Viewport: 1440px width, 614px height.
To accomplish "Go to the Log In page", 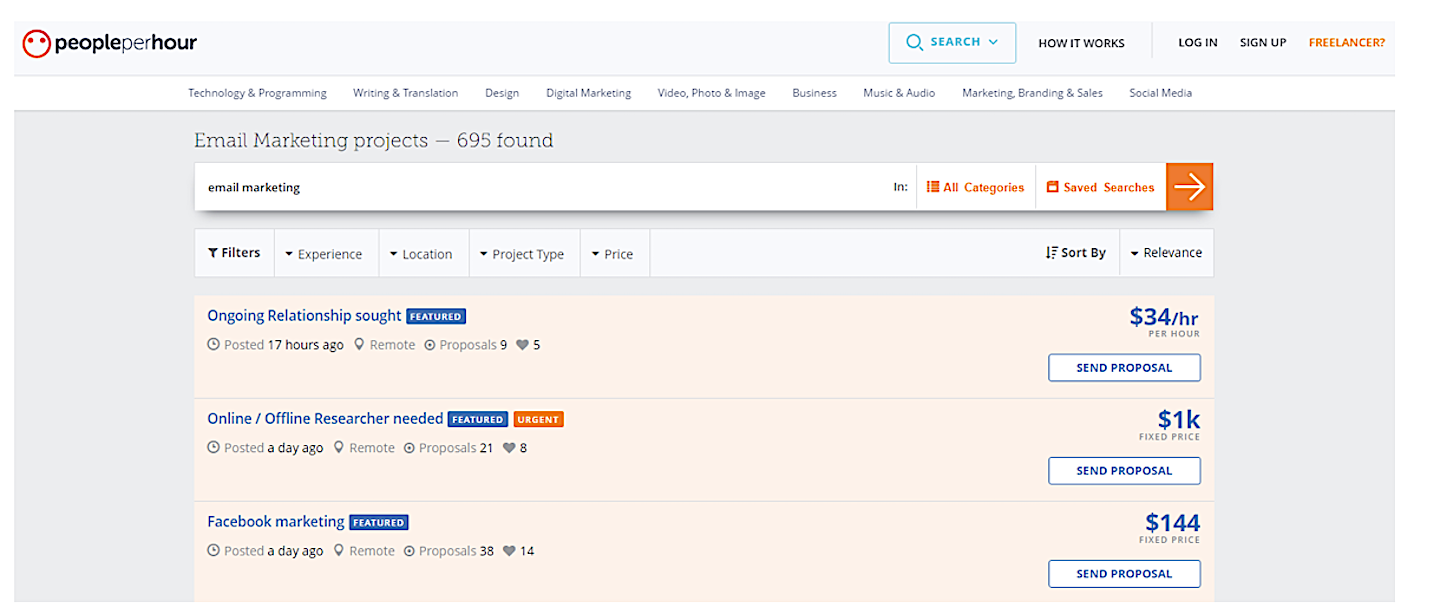I will [x=1197, y=43].
